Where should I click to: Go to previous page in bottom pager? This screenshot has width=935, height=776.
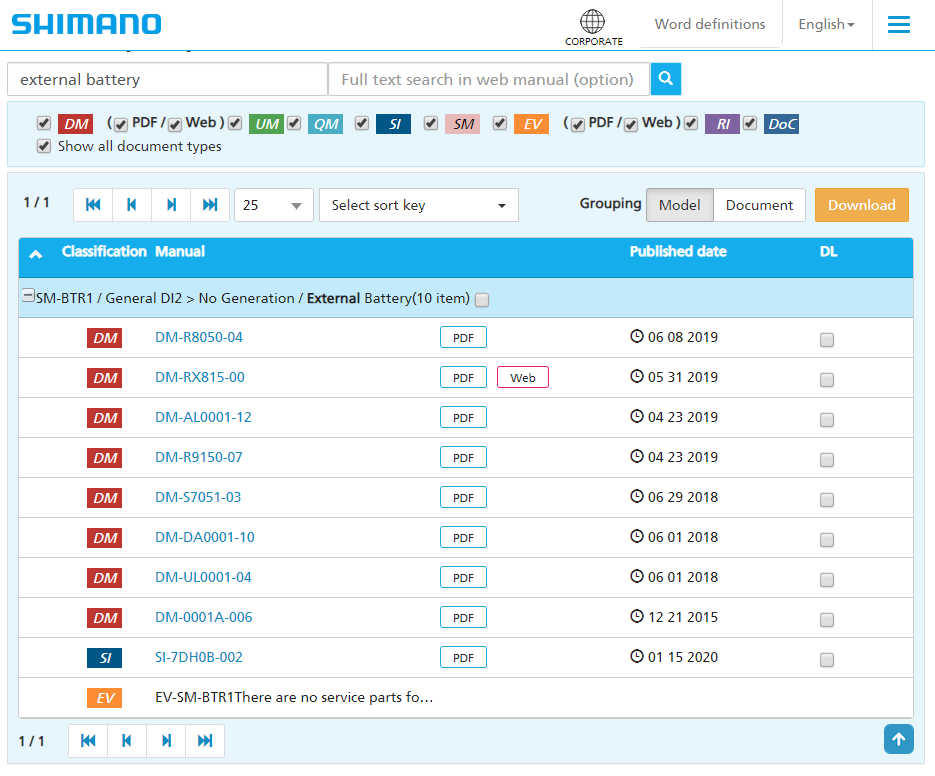pyautogui.click(x=127, y=741)
